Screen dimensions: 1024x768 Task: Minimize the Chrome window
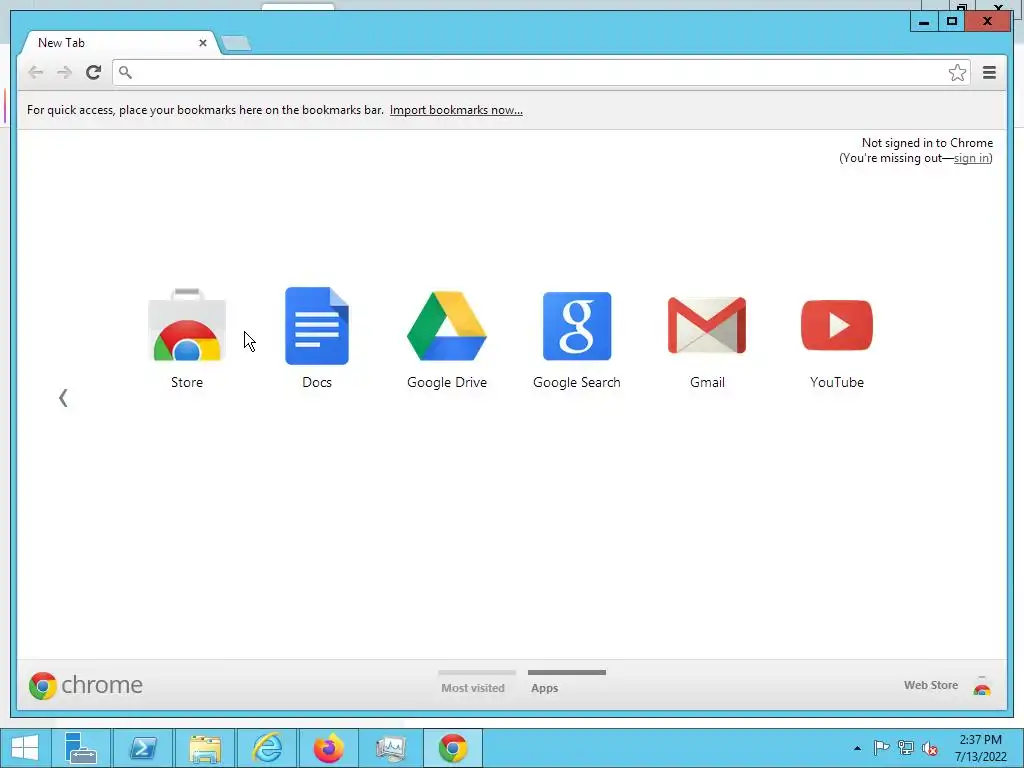[x=924, y=22]
